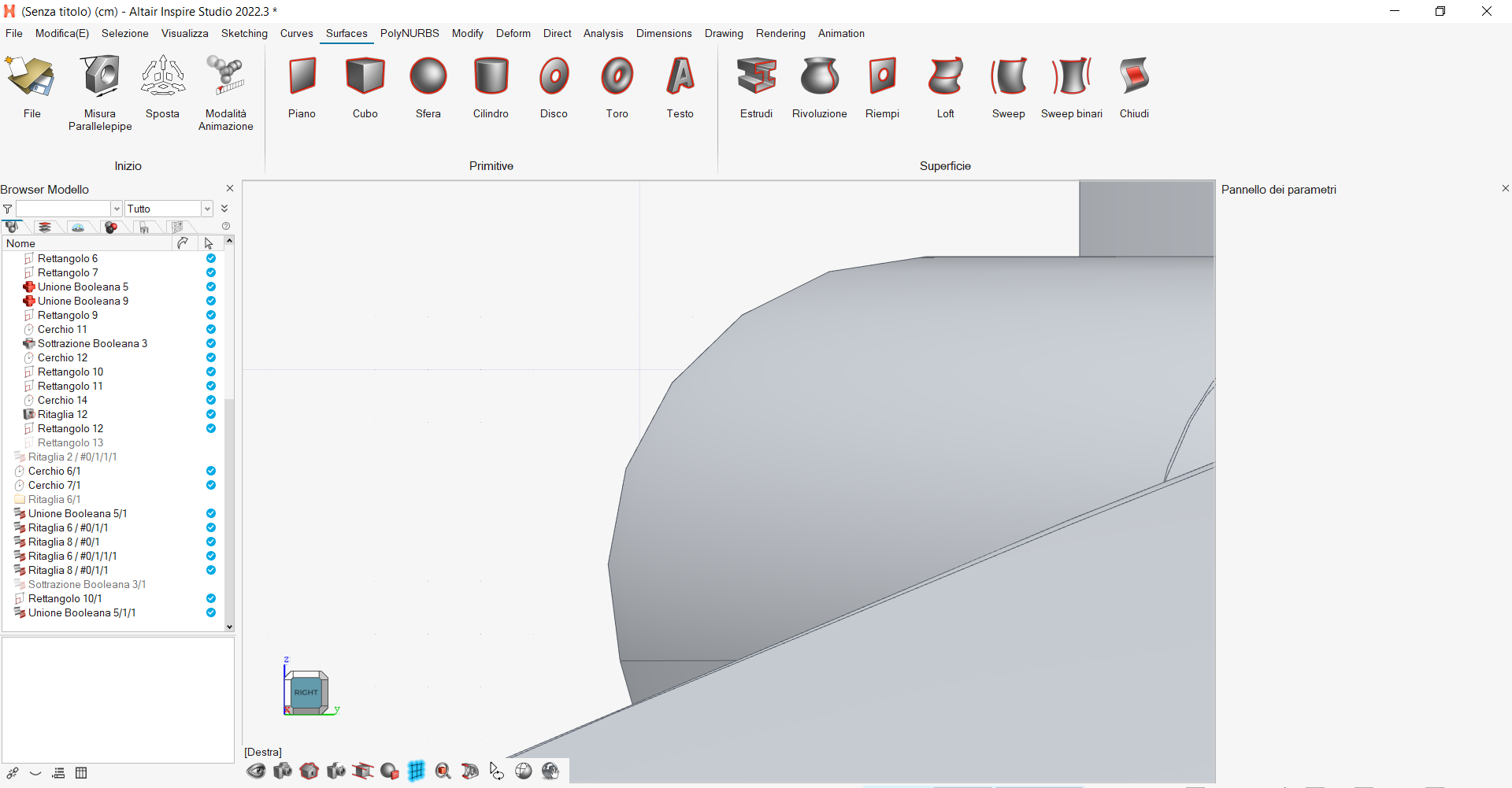1512x788 pixels.
Task: Toggle visibility of Sottrazione Booleana 3
Action: 211,343
